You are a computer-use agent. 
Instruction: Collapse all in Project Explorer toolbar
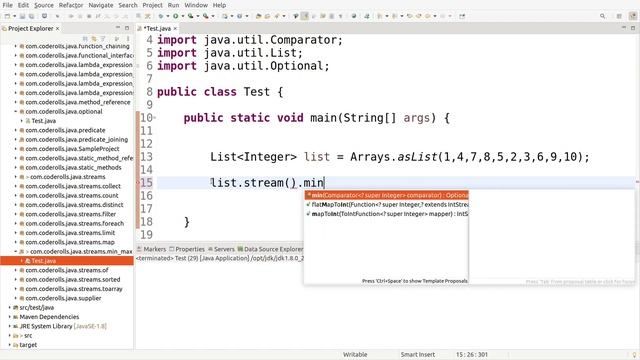click(x=85, y=39)
